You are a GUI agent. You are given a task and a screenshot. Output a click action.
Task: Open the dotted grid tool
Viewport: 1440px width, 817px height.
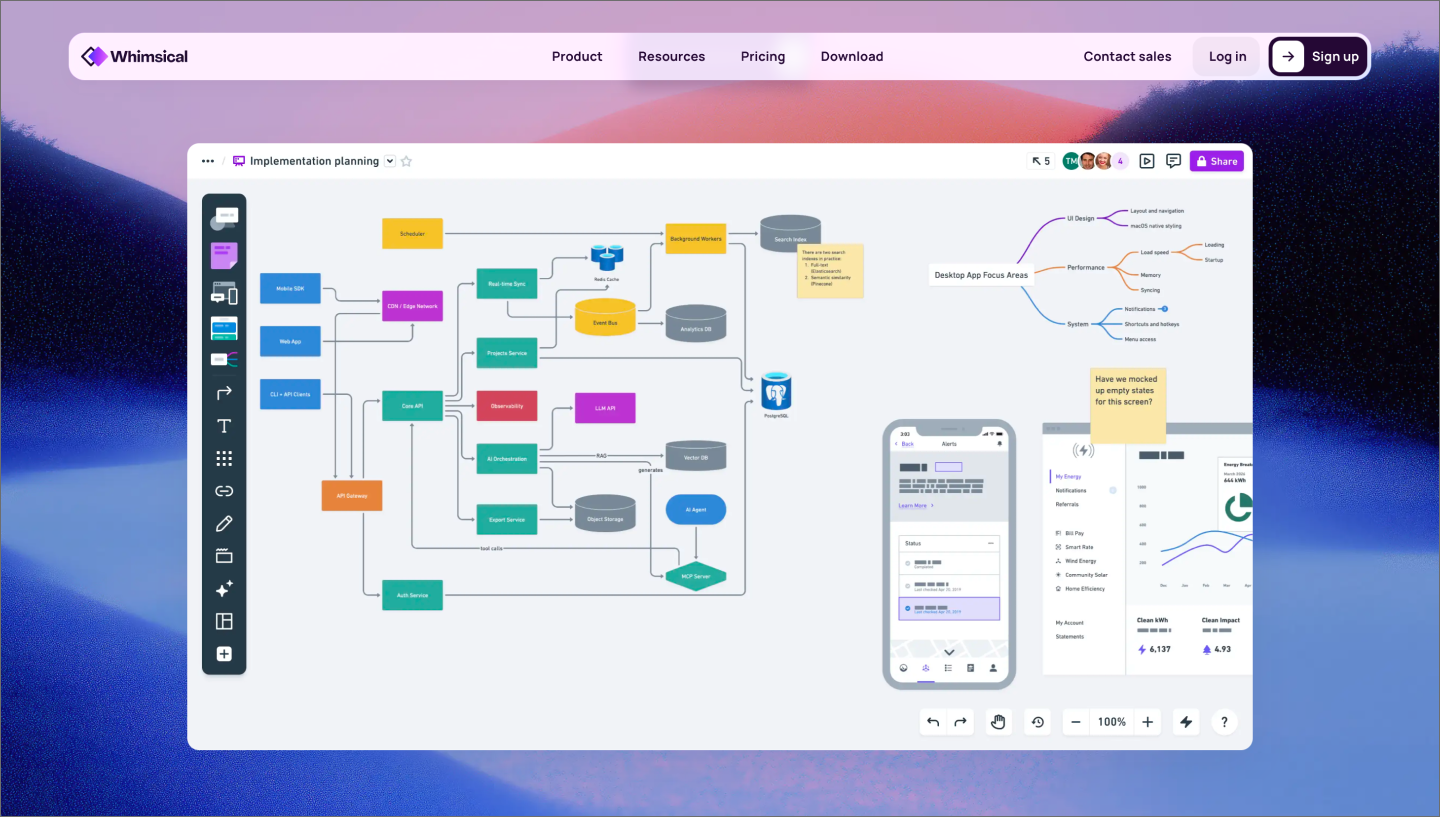pyautogui.click(x=224, y=458)
